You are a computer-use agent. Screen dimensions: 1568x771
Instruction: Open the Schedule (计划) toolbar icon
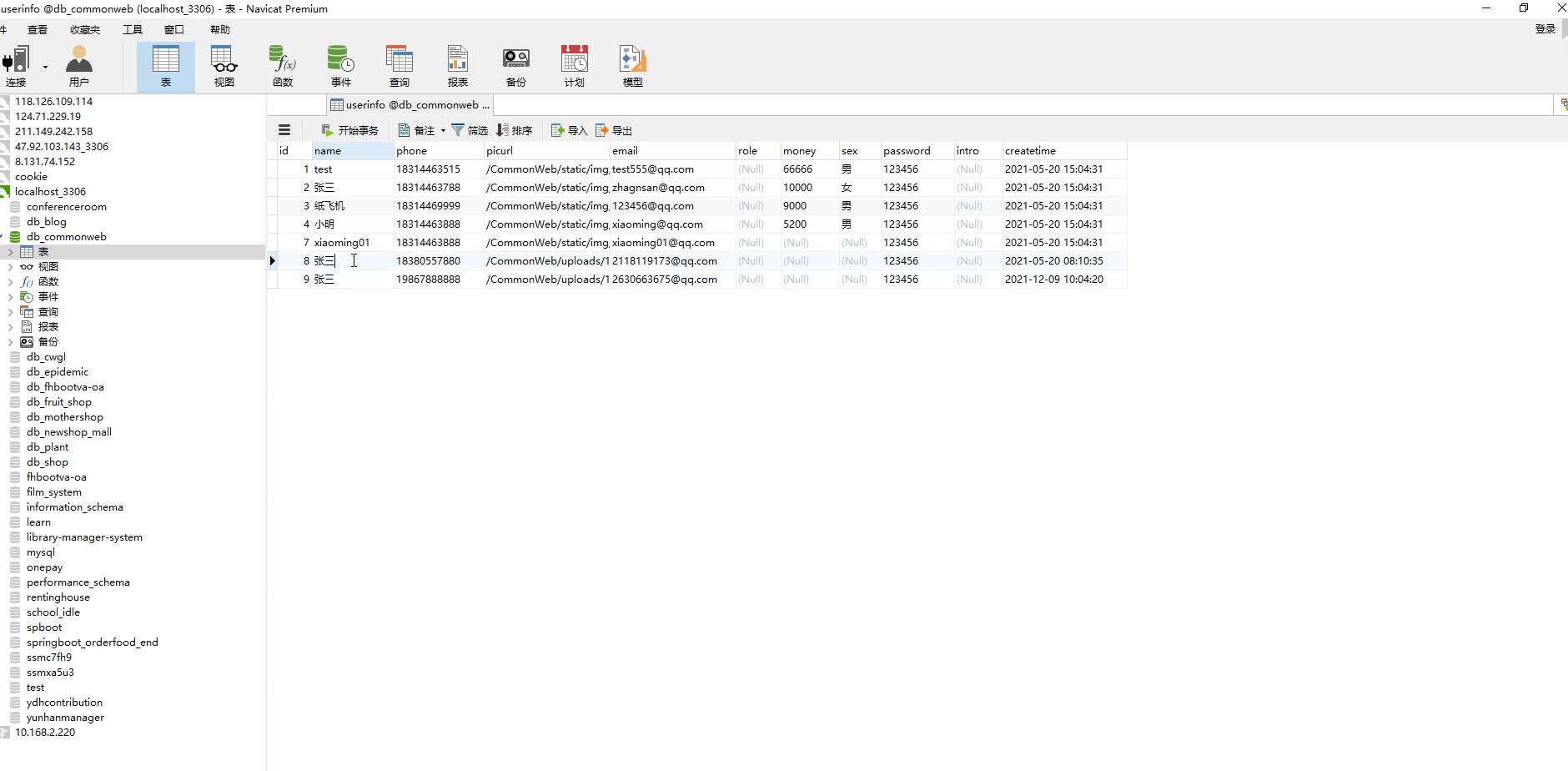click(x=575, y=67)
